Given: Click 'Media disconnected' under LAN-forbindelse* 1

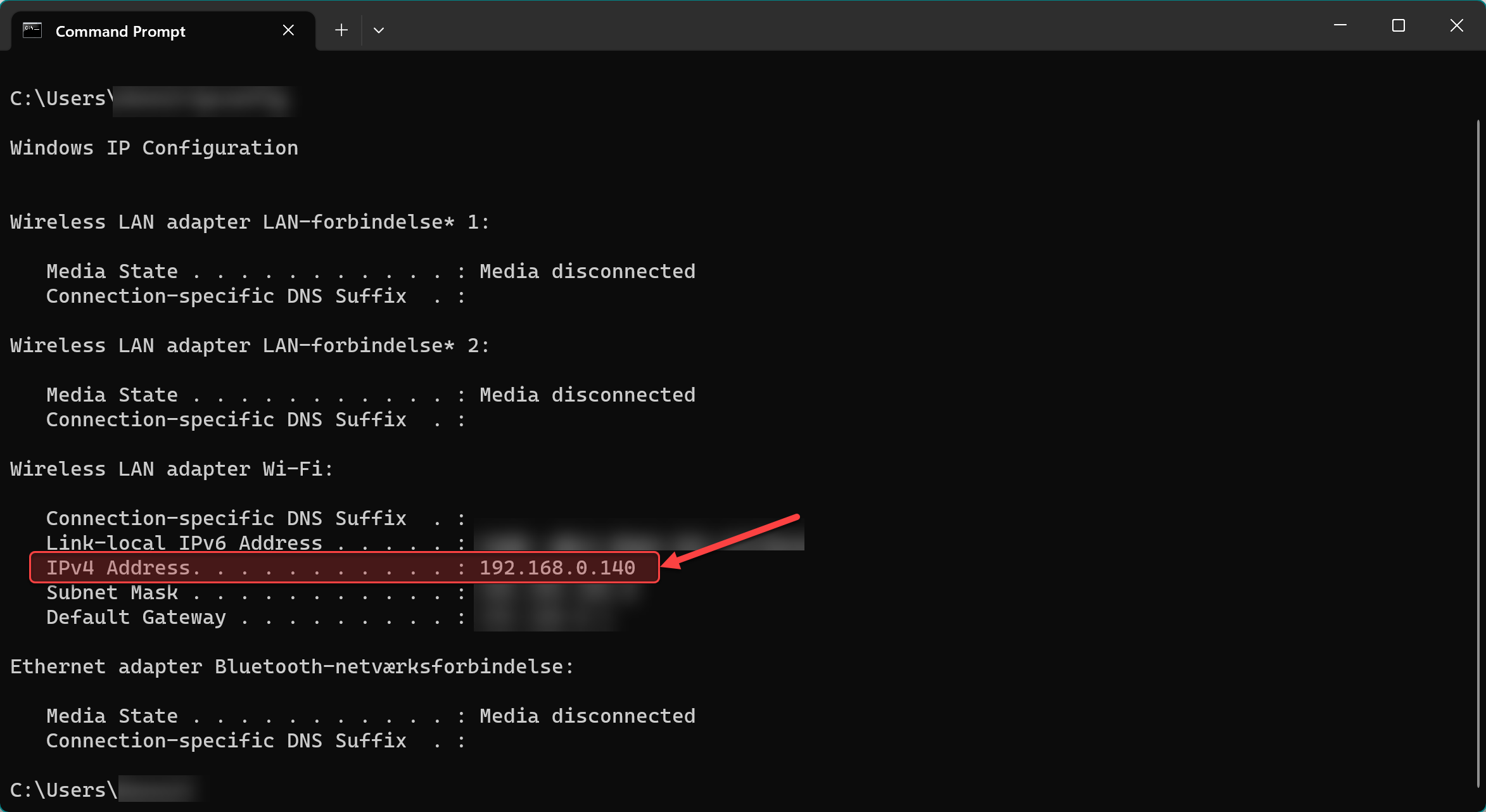Looking at the screenshot, I should (x=587, y=271).
